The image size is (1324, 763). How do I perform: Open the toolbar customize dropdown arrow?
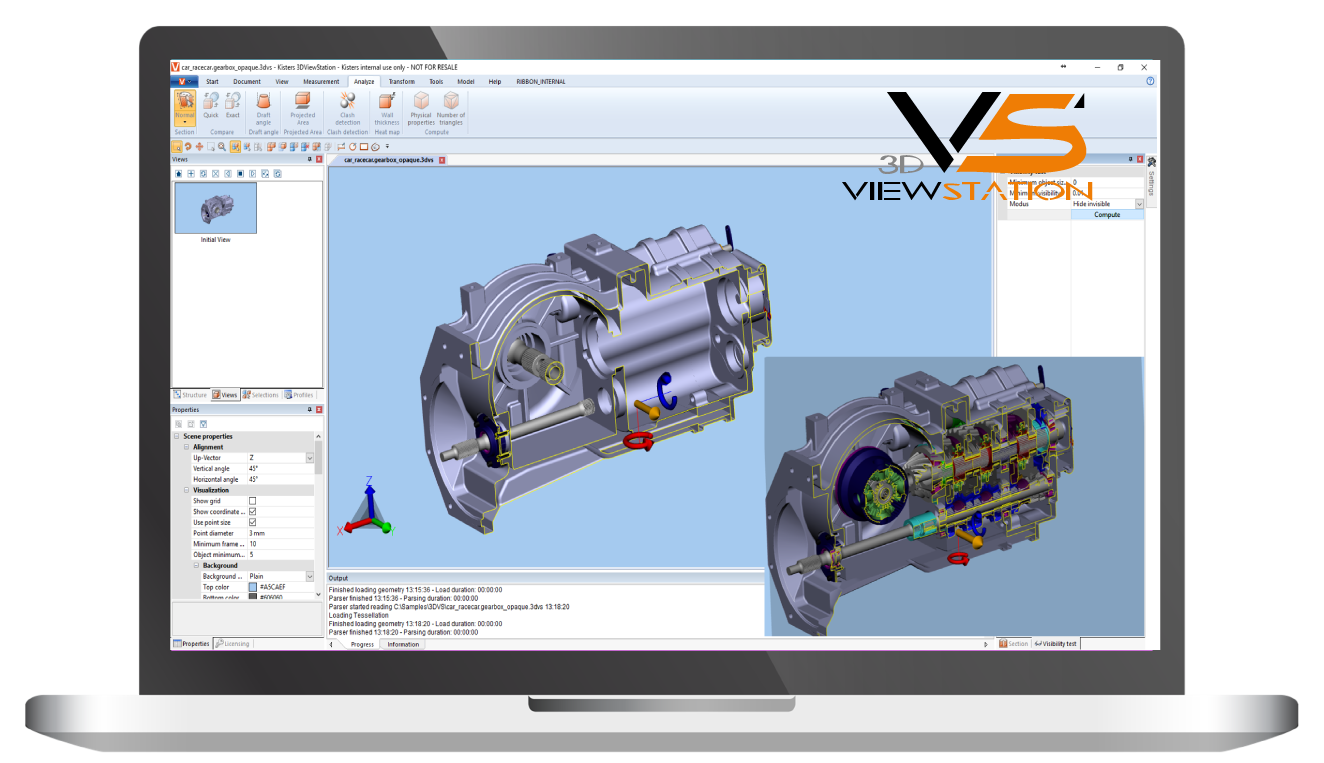387,147
